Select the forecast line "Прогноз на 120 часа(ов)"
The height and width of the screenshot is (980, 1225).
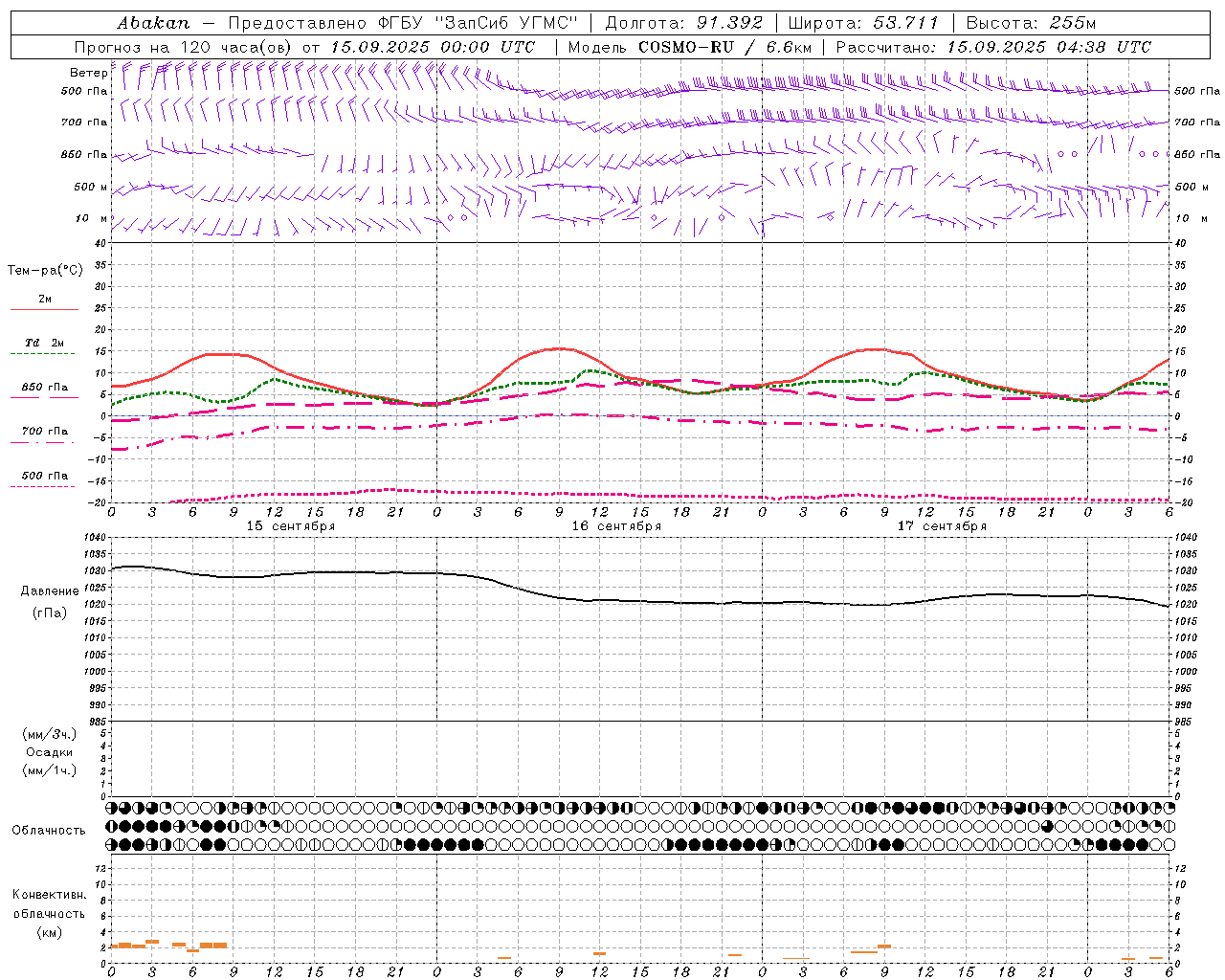185,47
